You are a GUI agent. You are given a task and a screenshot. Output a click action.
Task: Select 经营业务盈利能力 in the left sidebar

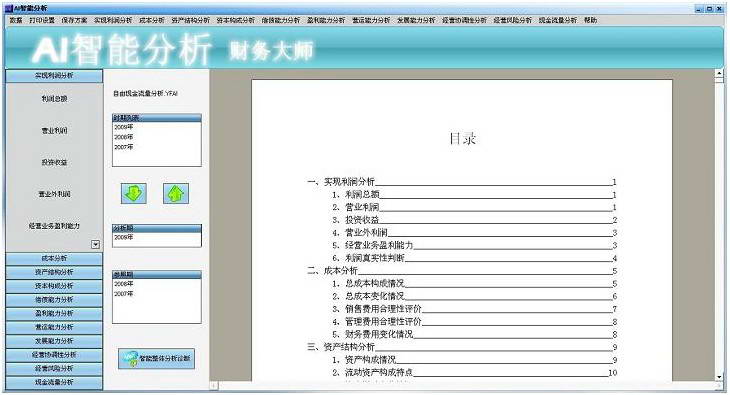(x=54, y=225)
